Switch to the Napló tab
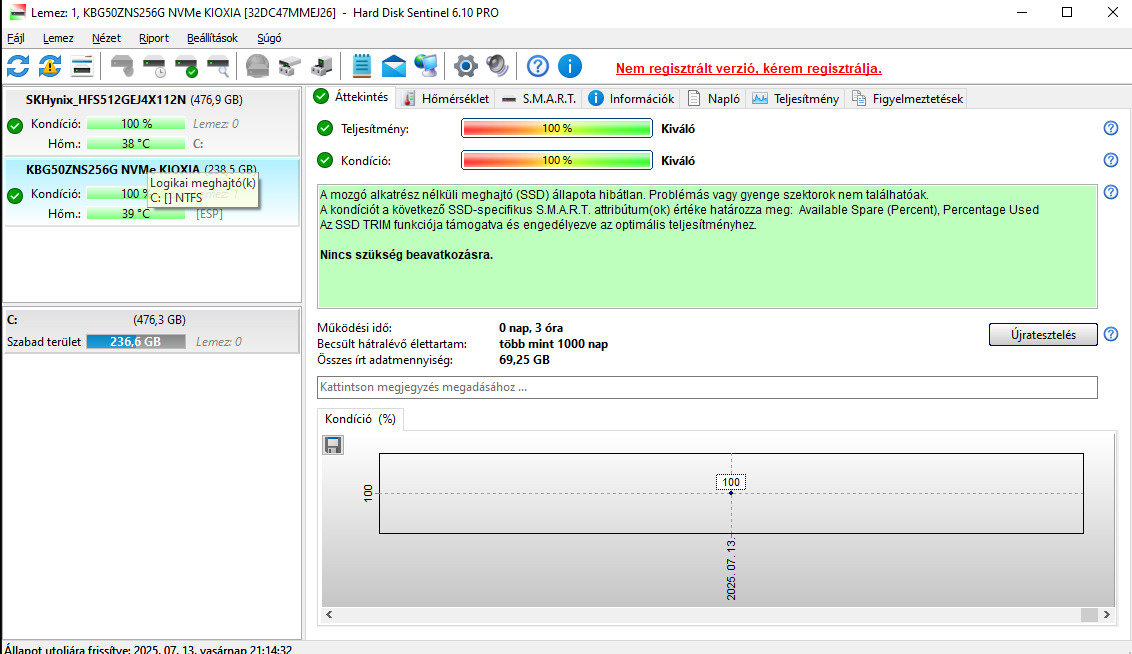This screenshot has width=1132, height=654. [714, 99]
